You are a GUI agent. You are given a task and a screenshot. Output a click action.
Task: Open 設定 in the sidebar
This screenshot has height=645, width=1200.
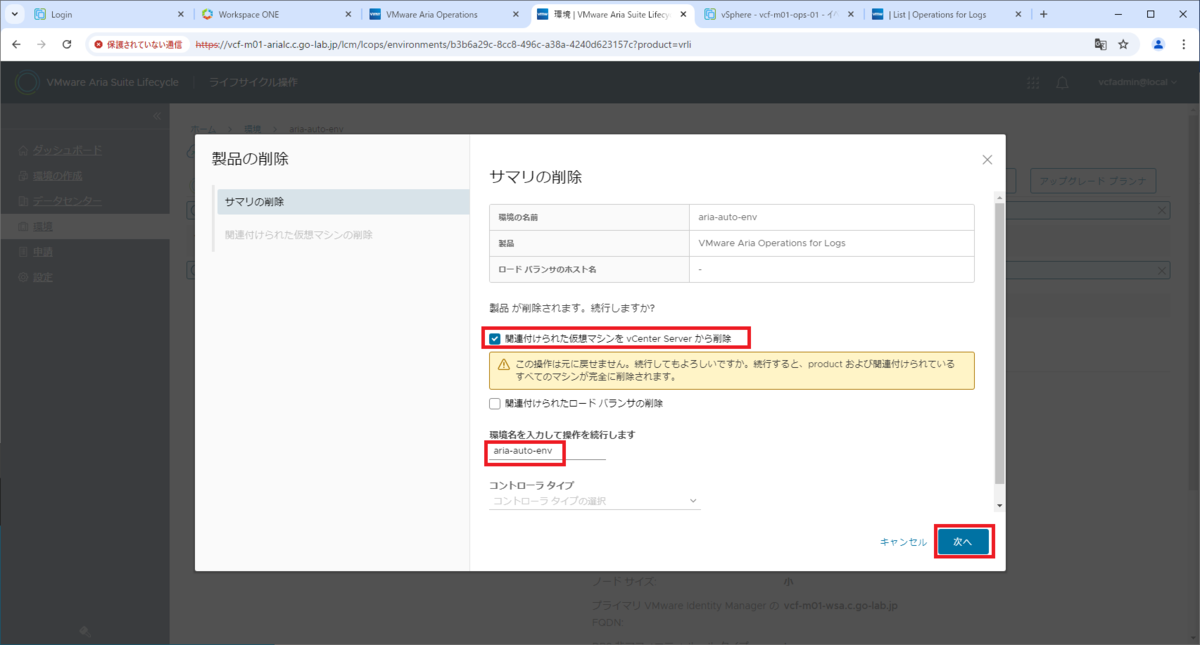point(42,277)
